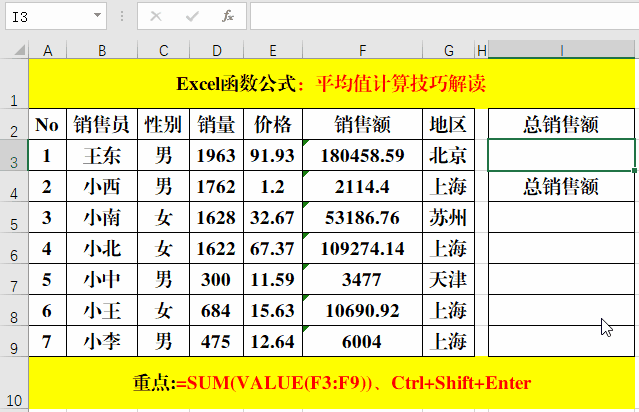Confirm entry with the checkmark icon
Image resolution: width=639 pixels, height=412 pixels.
click(192, 16)
